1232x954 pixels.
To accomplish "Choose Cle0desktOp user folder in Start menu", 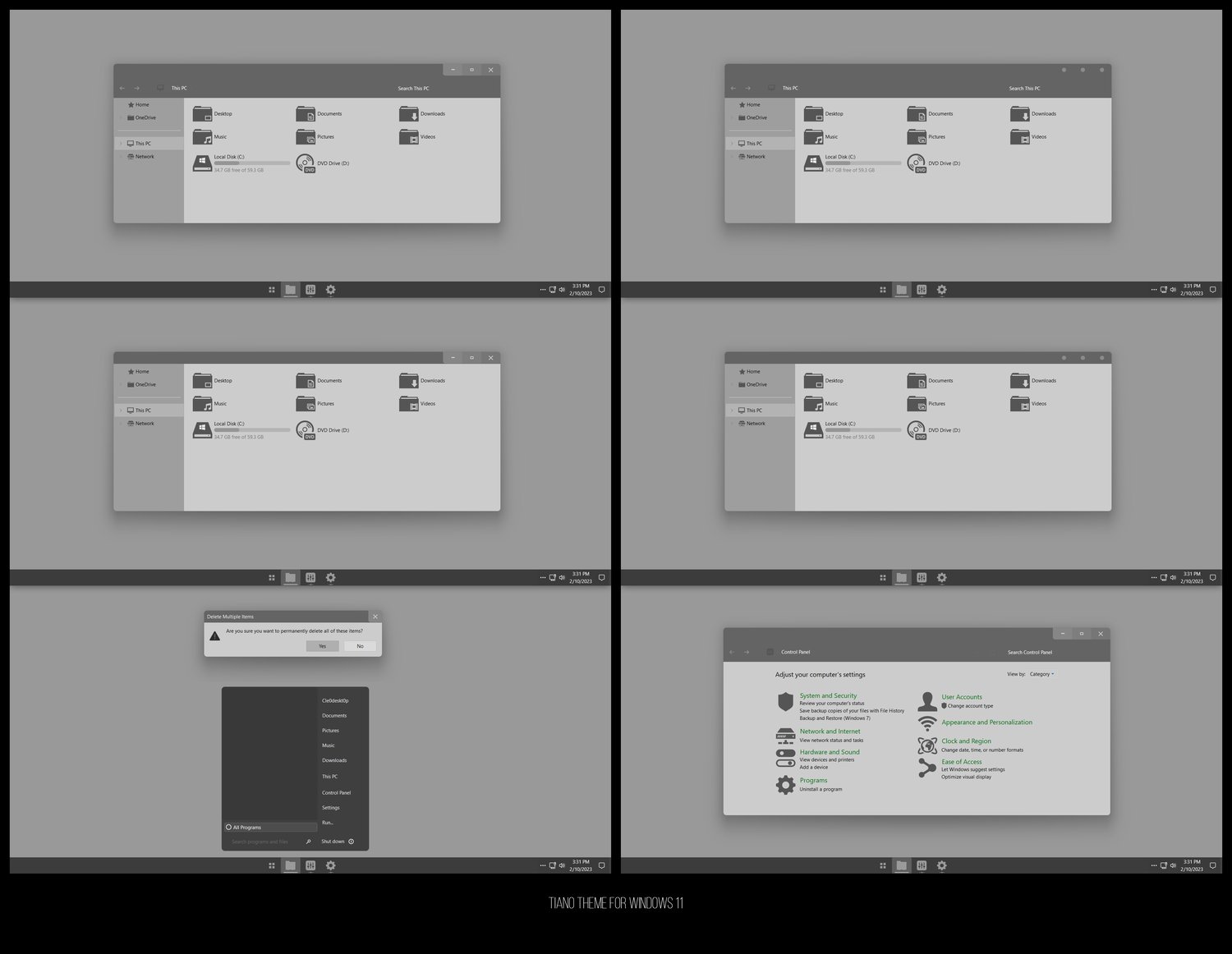I will 335,701.
